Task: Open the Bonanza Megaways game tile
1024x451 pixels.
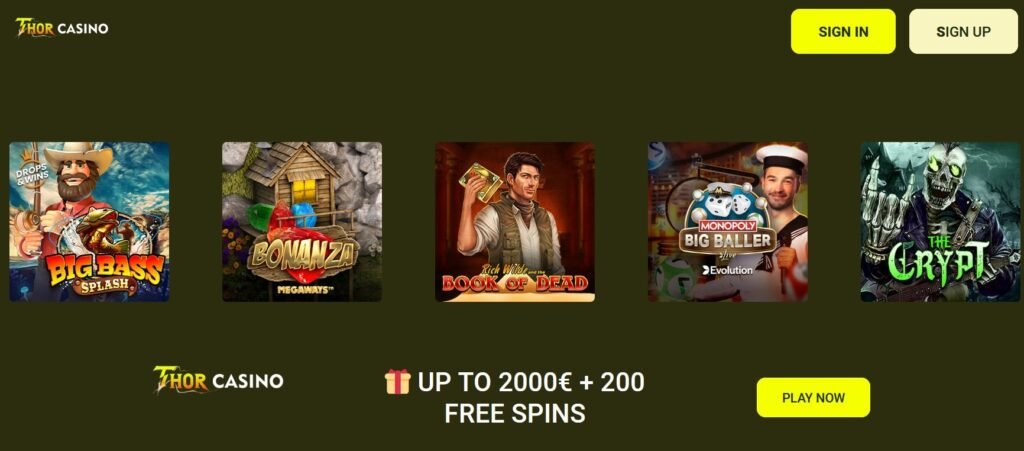Action: pyautogui.click(x=302, y=222)
